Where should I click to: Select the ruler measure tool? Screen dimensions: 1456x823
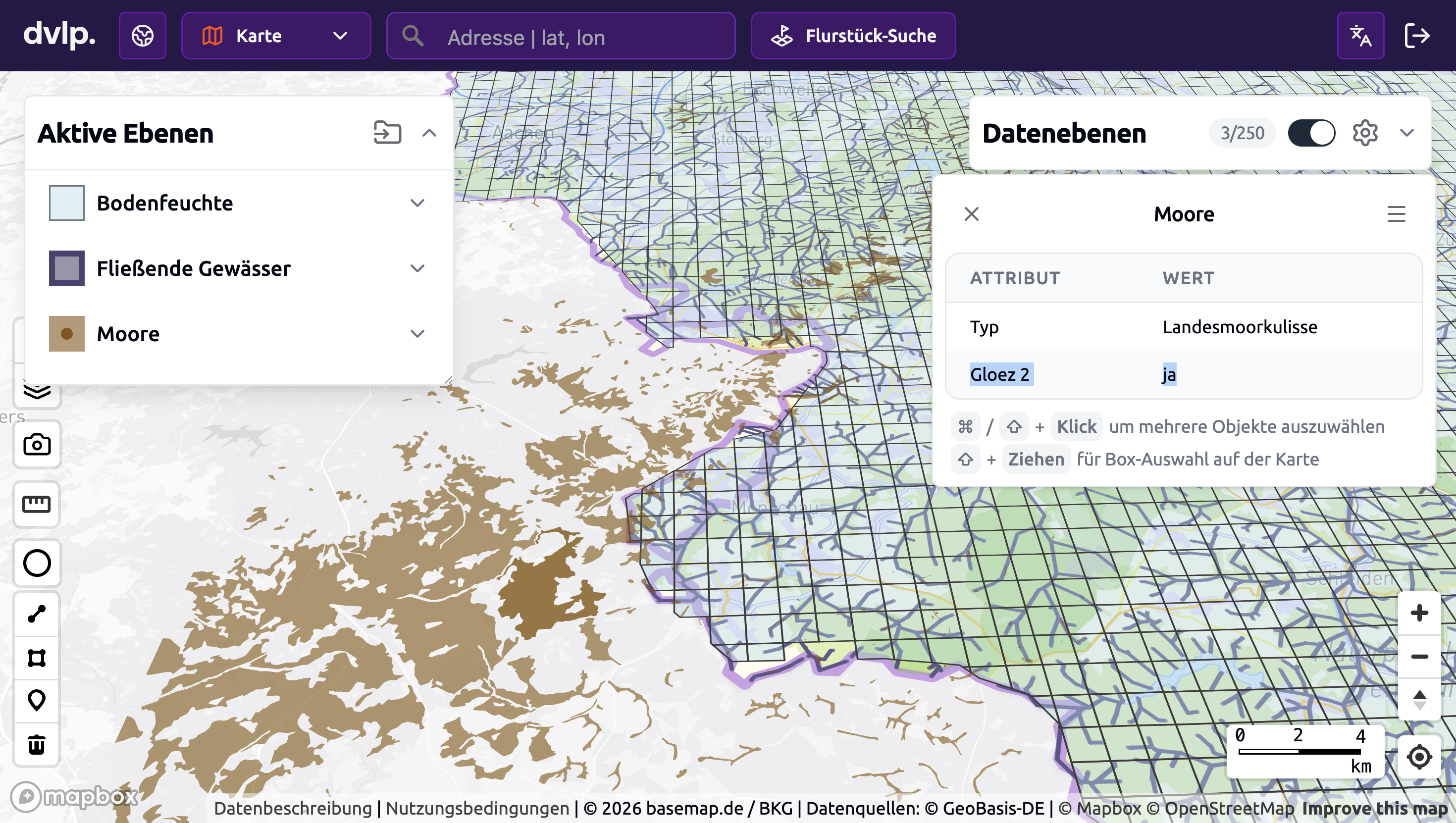click(37, 504)
